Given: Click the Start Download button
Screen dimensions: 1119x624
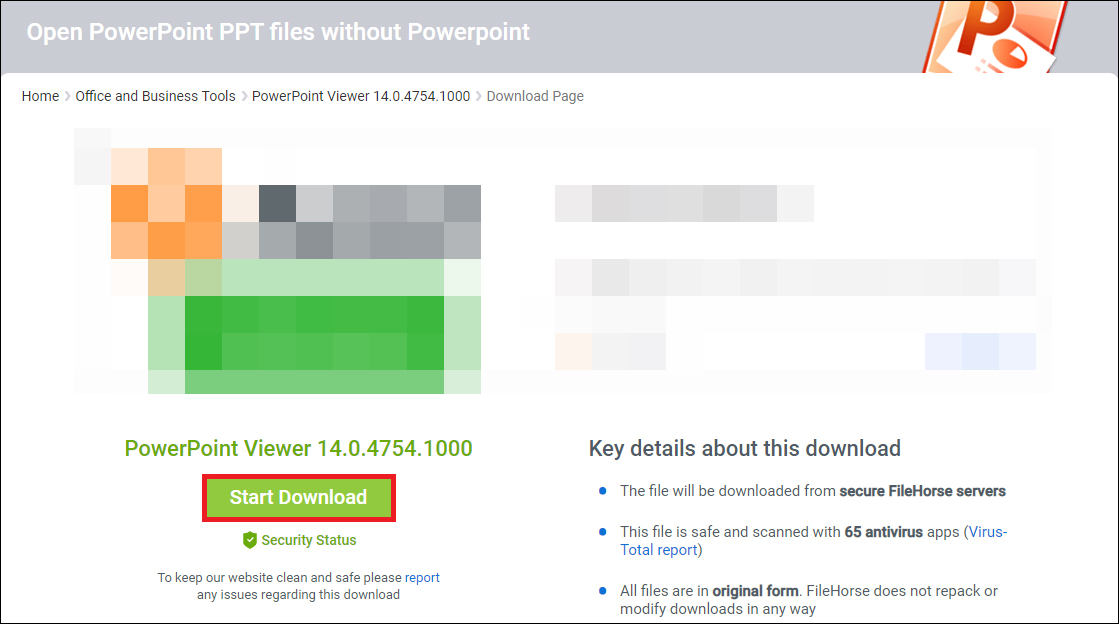Looking at the screenshot, I should tap(298, 498).
